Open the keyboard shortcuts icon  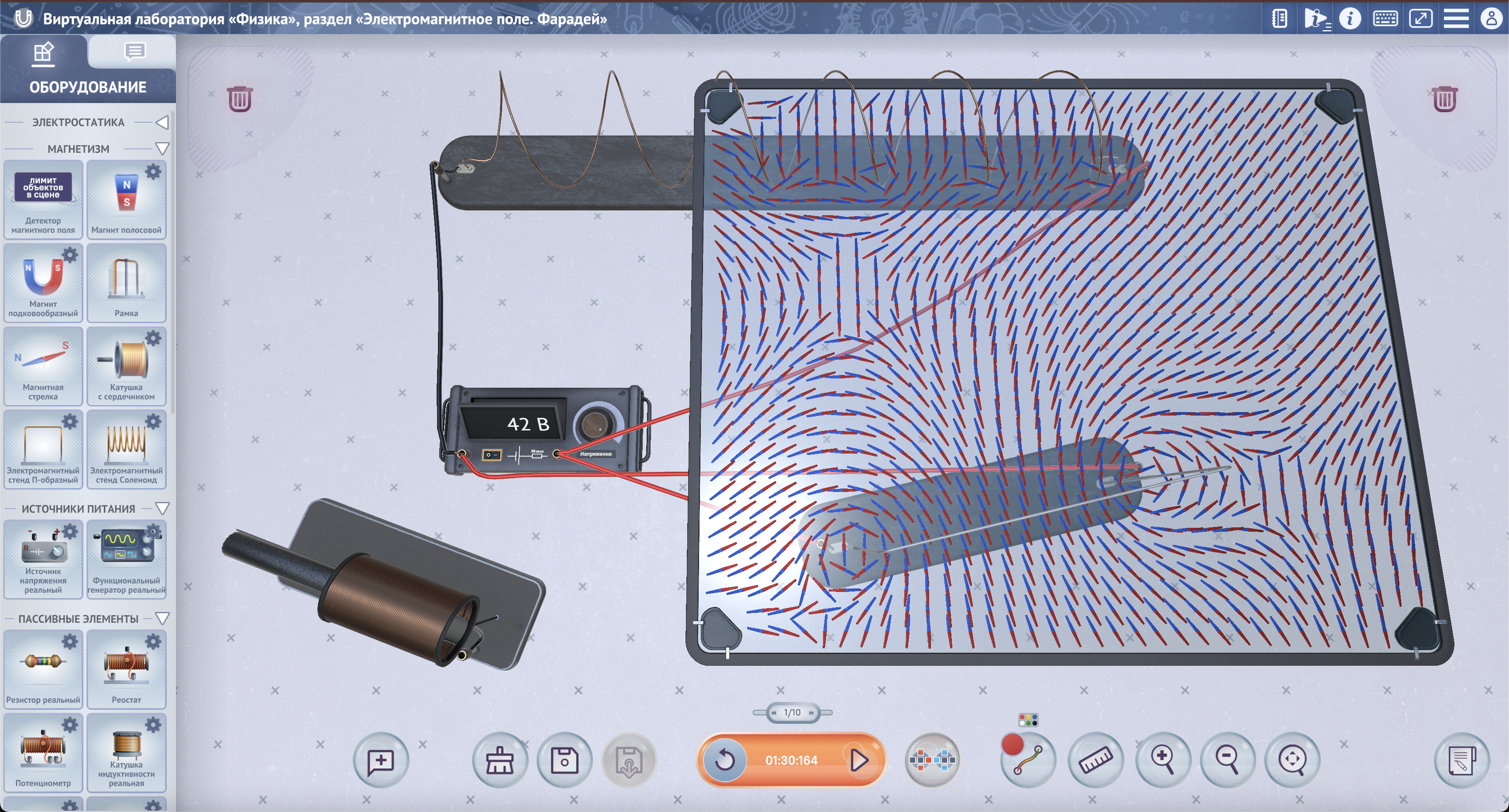pos(1385,19)
